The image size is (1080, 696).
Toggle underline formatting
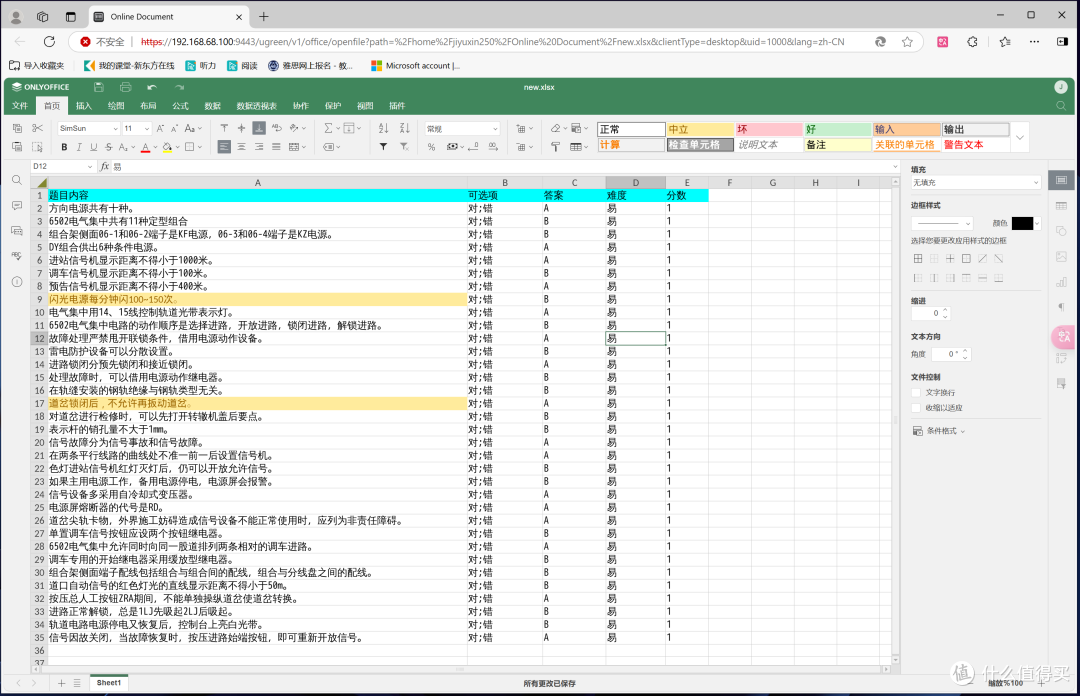coord(94,147)
